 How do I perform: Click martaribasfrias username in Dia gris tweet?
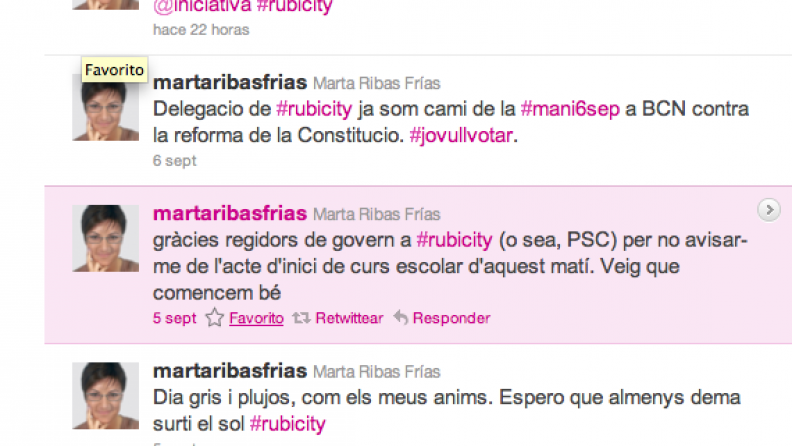coord(230,371)
